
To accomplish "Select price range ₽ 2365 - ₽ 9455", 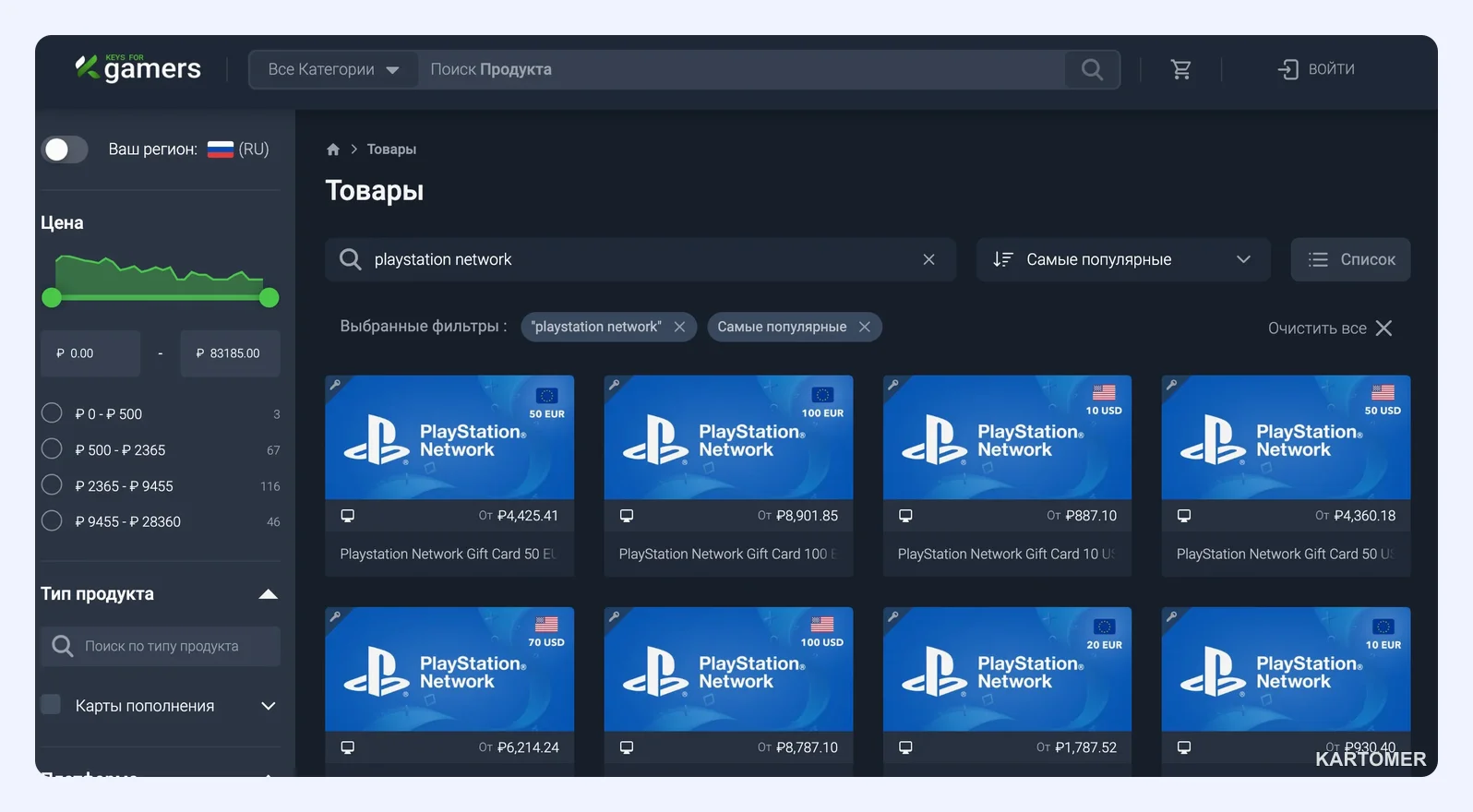I will (52, 485).
